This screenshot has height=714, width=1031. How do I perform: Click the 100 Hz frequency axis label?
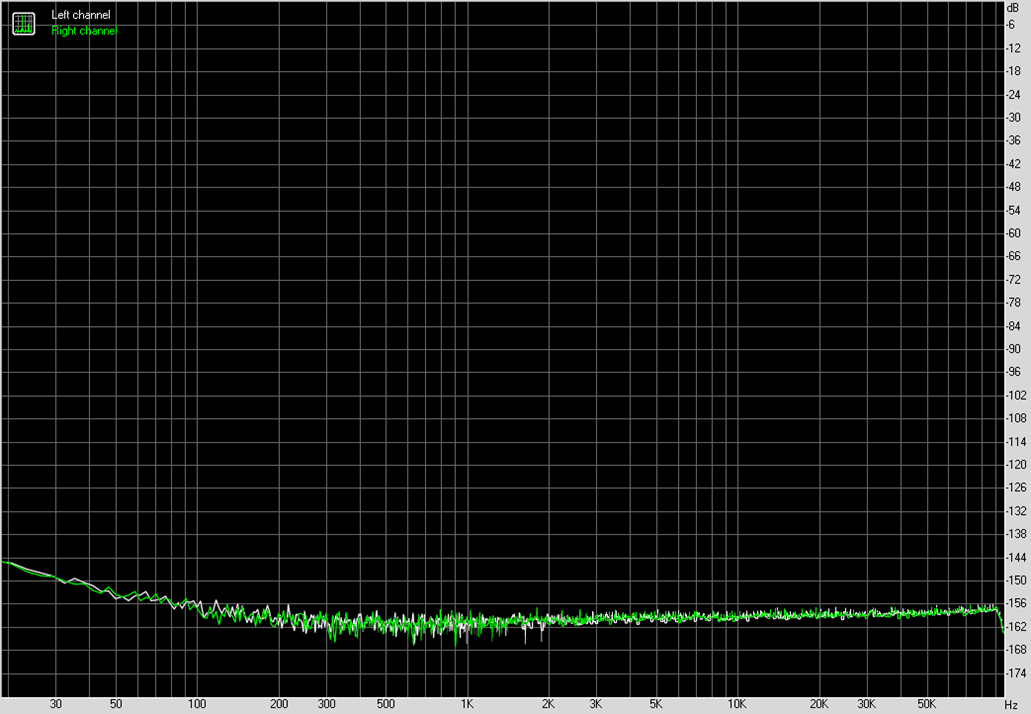point(197,705)
